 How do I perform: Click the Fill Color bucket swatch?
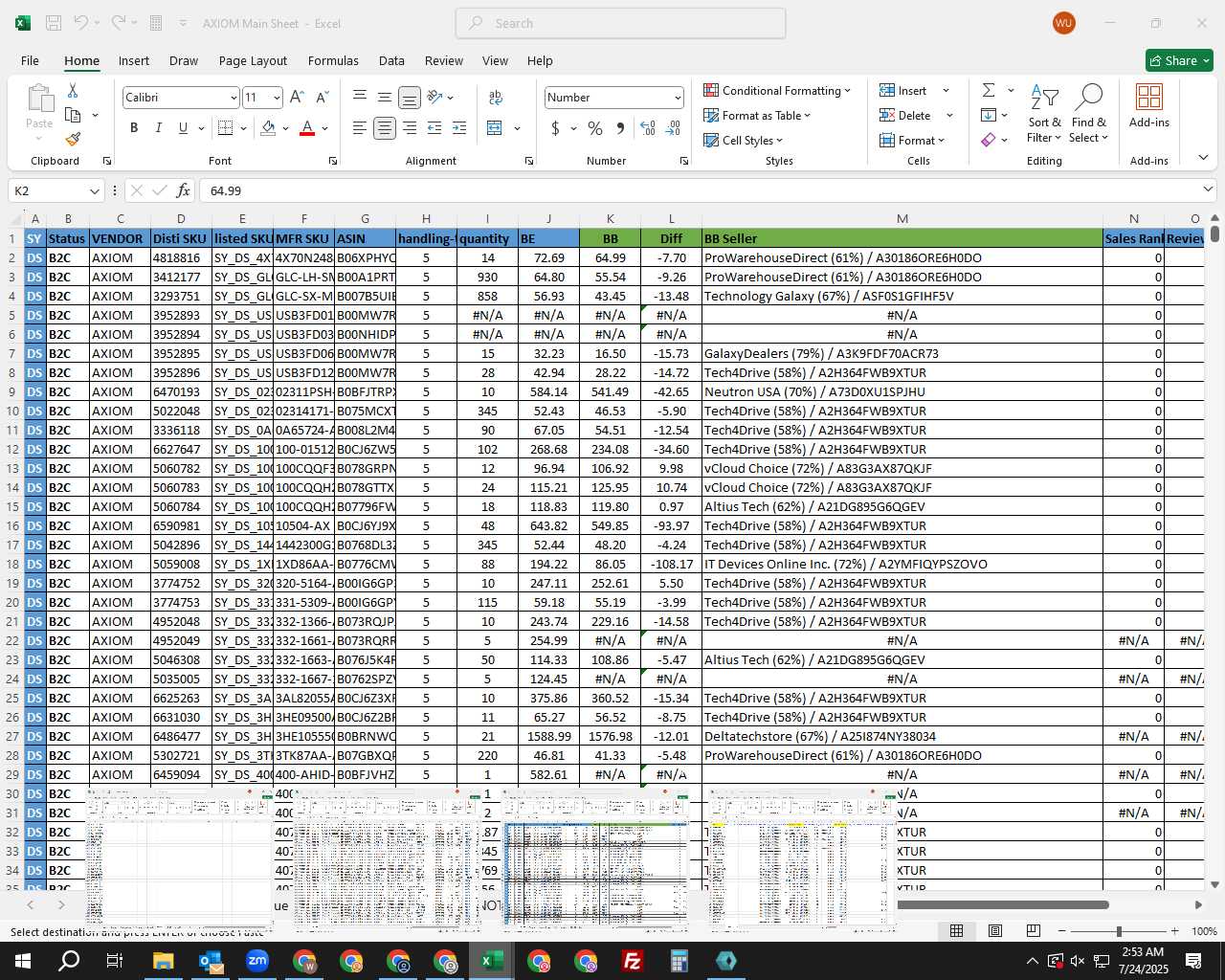268,128
